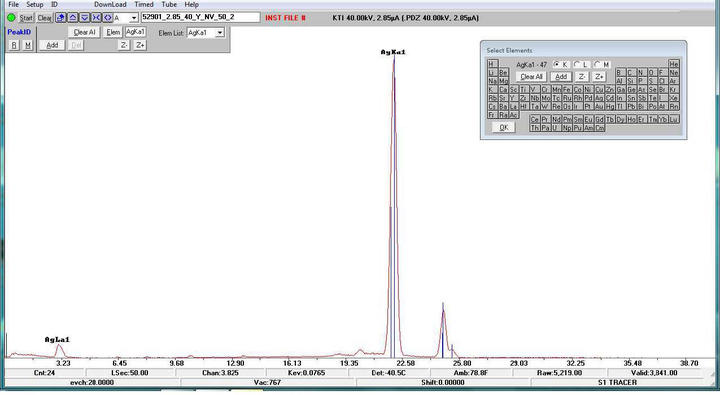This screenshot has width=720, height=395.
Task: Click the M button under PeakID
Action: [28, 45]
